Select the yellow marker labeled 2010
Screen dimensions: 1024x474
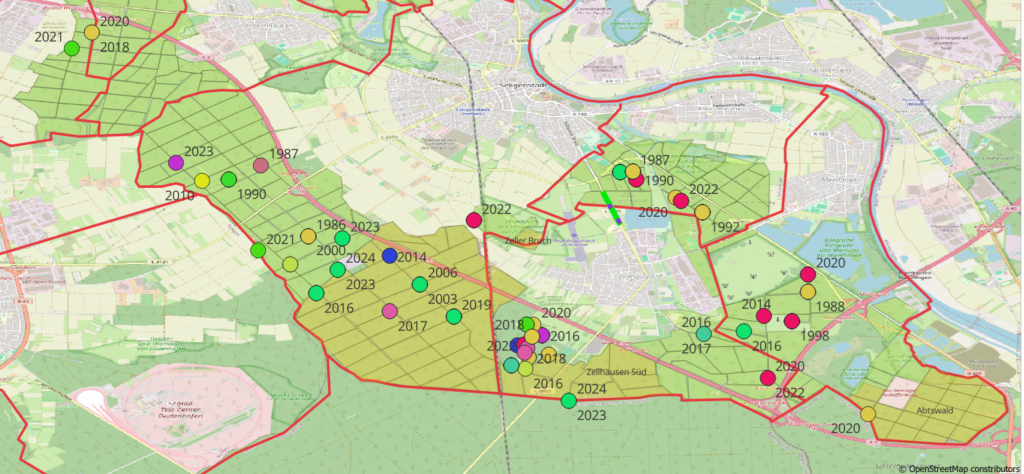click(x=202, y=181)
